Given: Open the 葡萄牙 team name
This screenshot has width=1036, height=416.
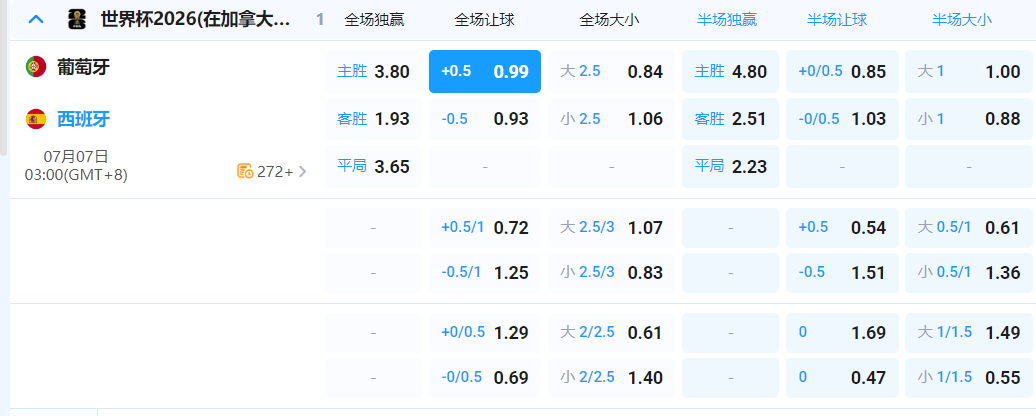Looking at the screenshot, I should coord(83,67).
